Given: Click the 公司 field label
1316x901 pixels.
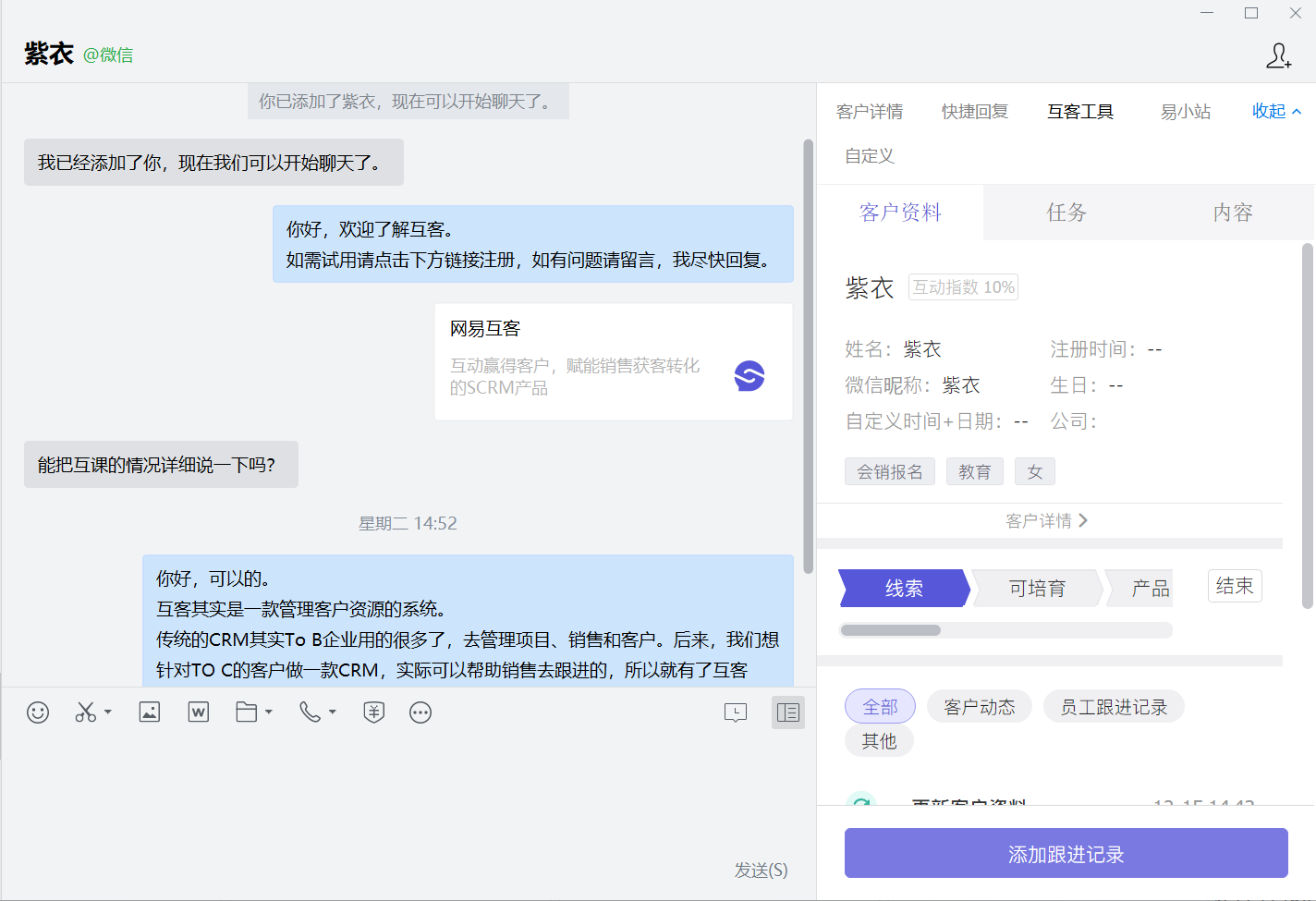Looking at the screenshot, I should tap(1074, 421).
